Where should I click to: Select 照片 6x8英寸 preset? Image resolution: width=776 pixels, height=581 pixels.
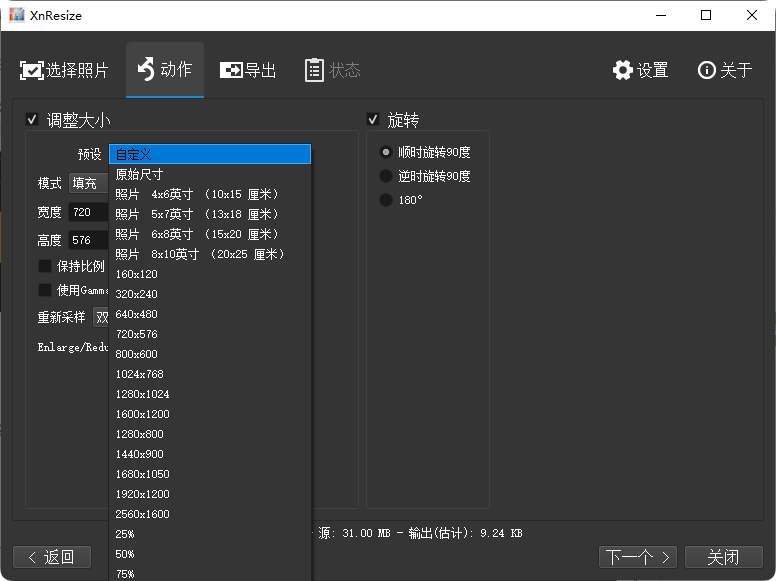point(210,234)
